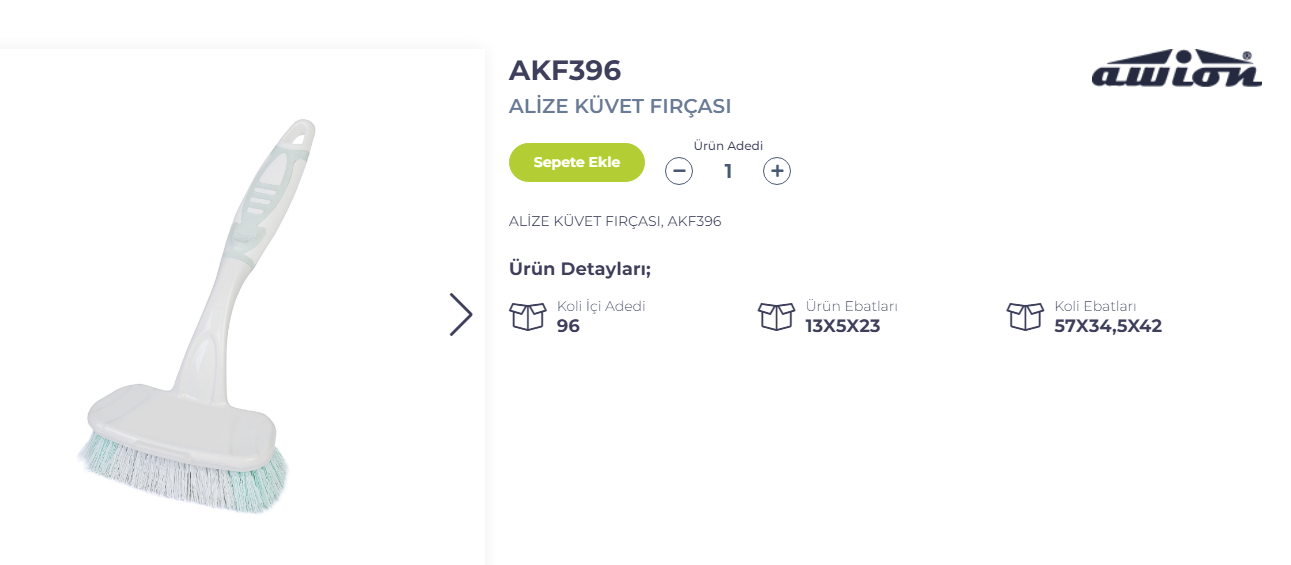Click the Ürün Adedi label
1291x565 pixels.
pyautogui.click(x=728, y=146)
